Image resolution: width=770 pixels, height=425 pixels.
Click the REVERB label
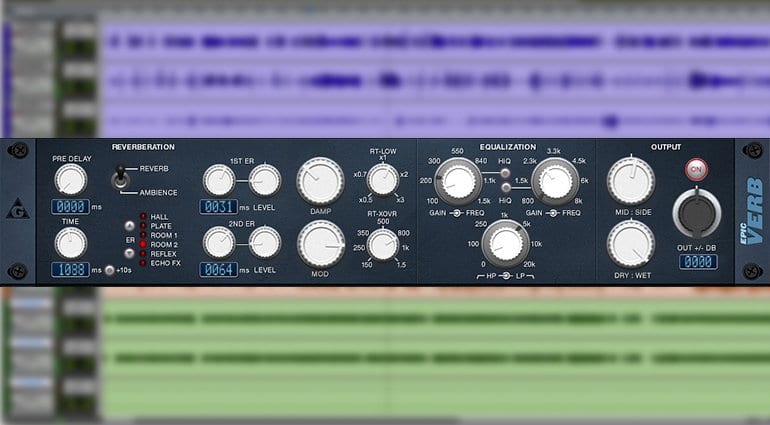pos(154,169)
